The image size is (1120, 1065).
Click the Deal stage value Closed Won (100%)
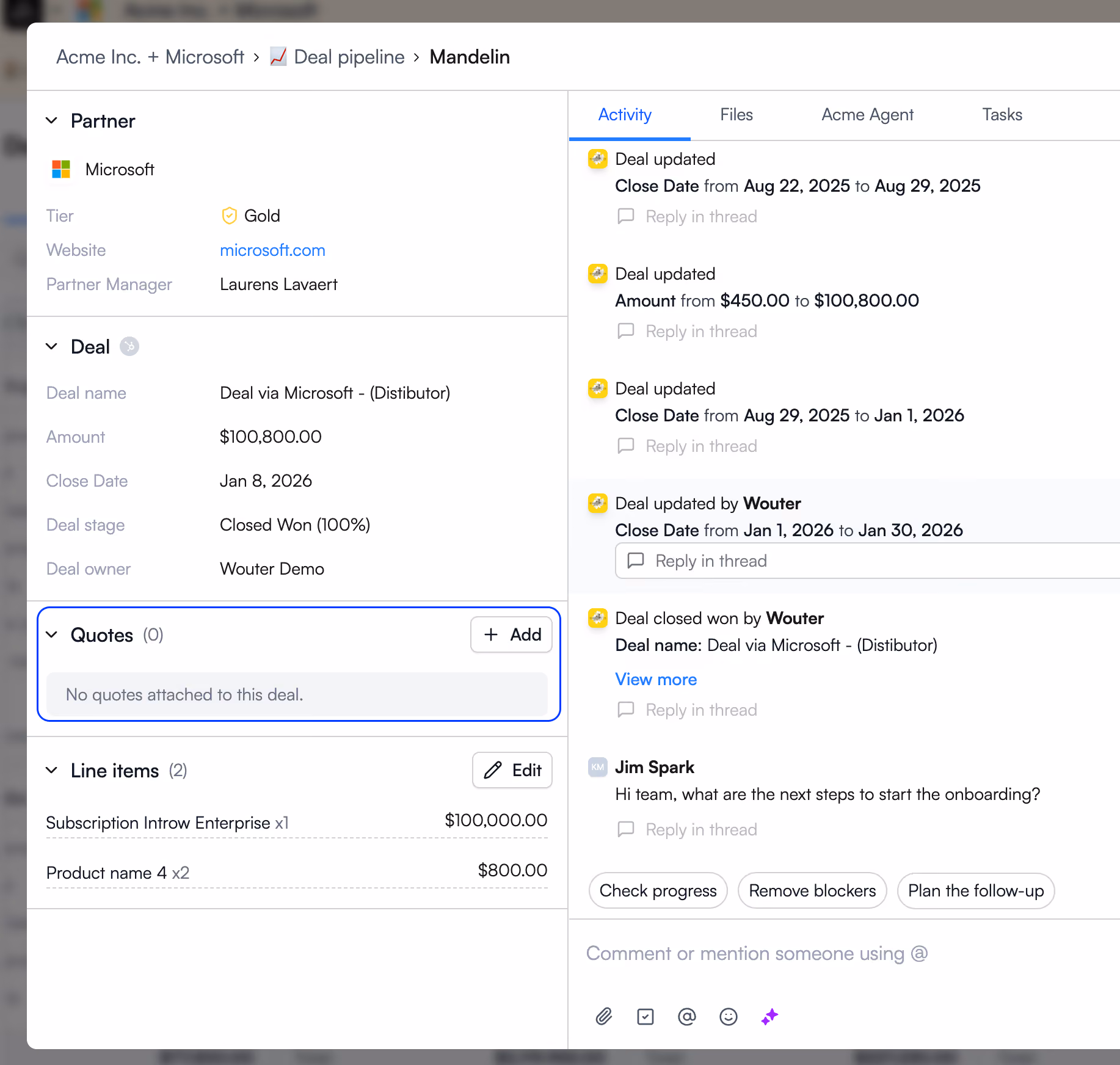[295, 525]
